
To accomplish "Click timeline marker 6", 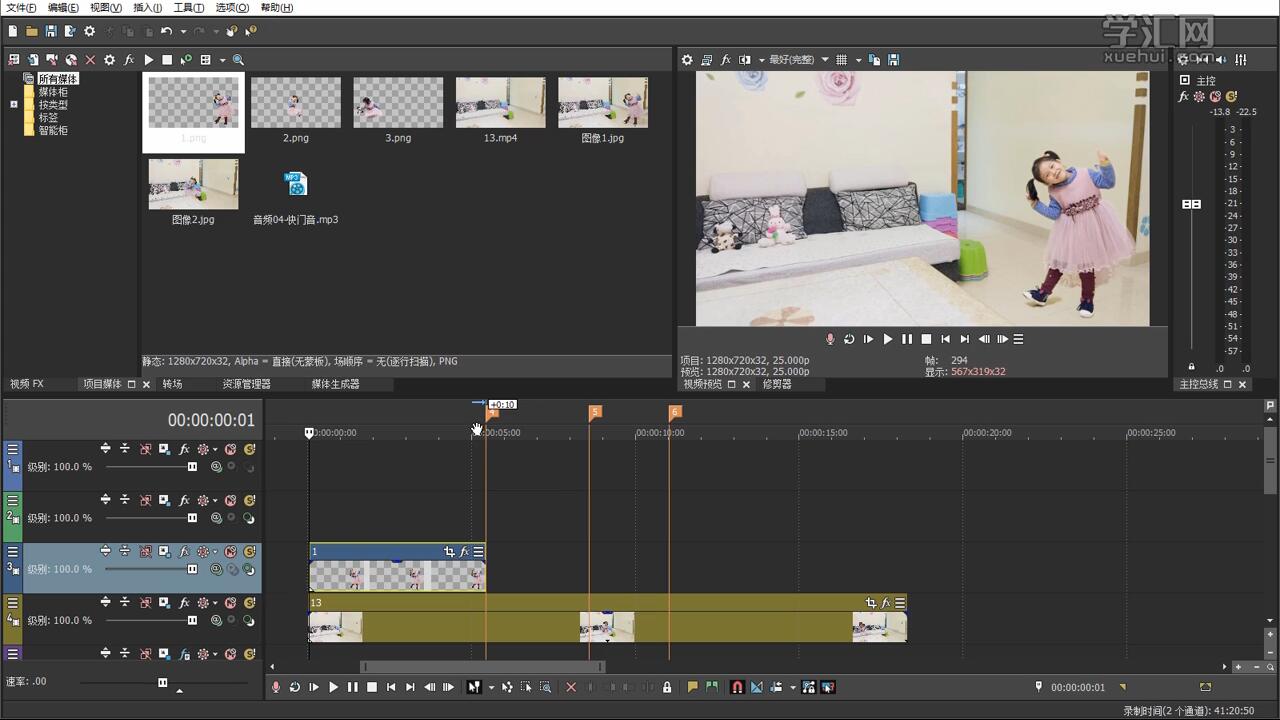I will pos(675,412).
